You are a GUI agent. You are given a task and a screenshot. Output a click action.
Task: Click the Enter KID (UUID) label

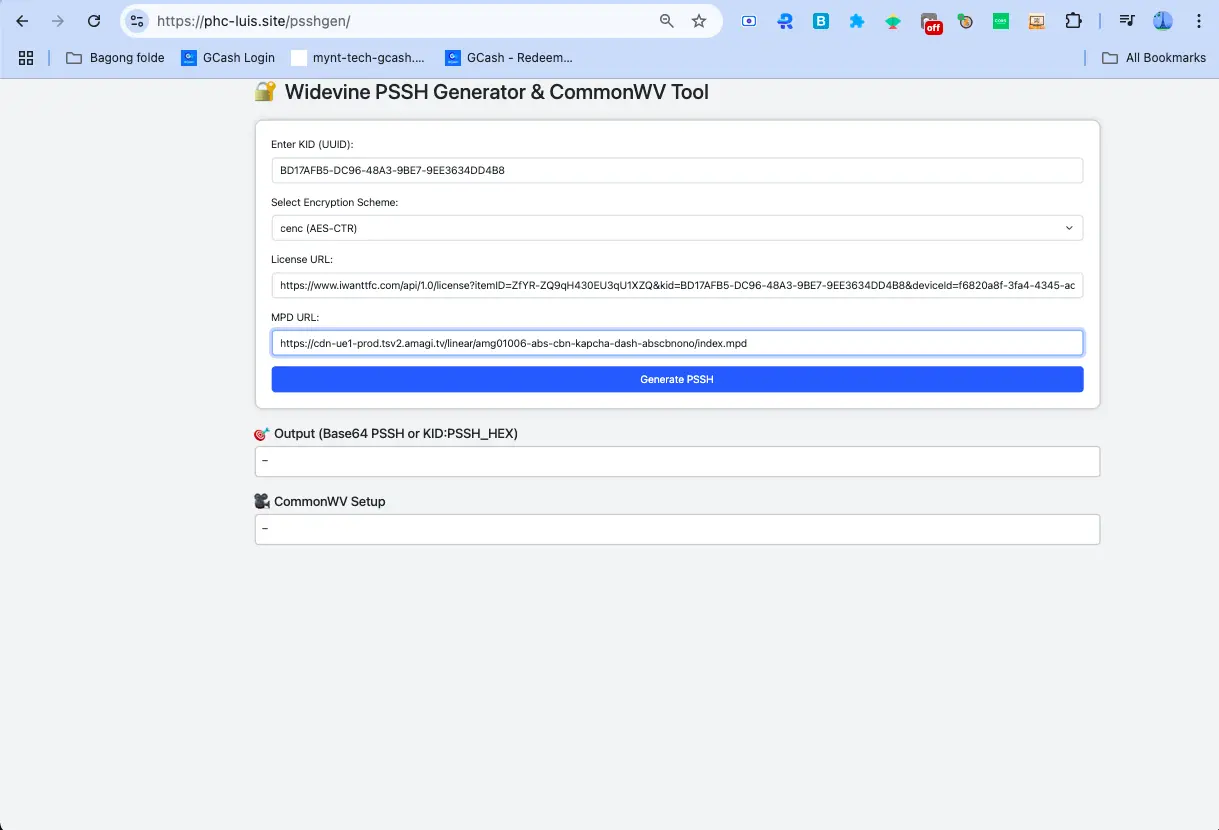click(x=312, y=145)
